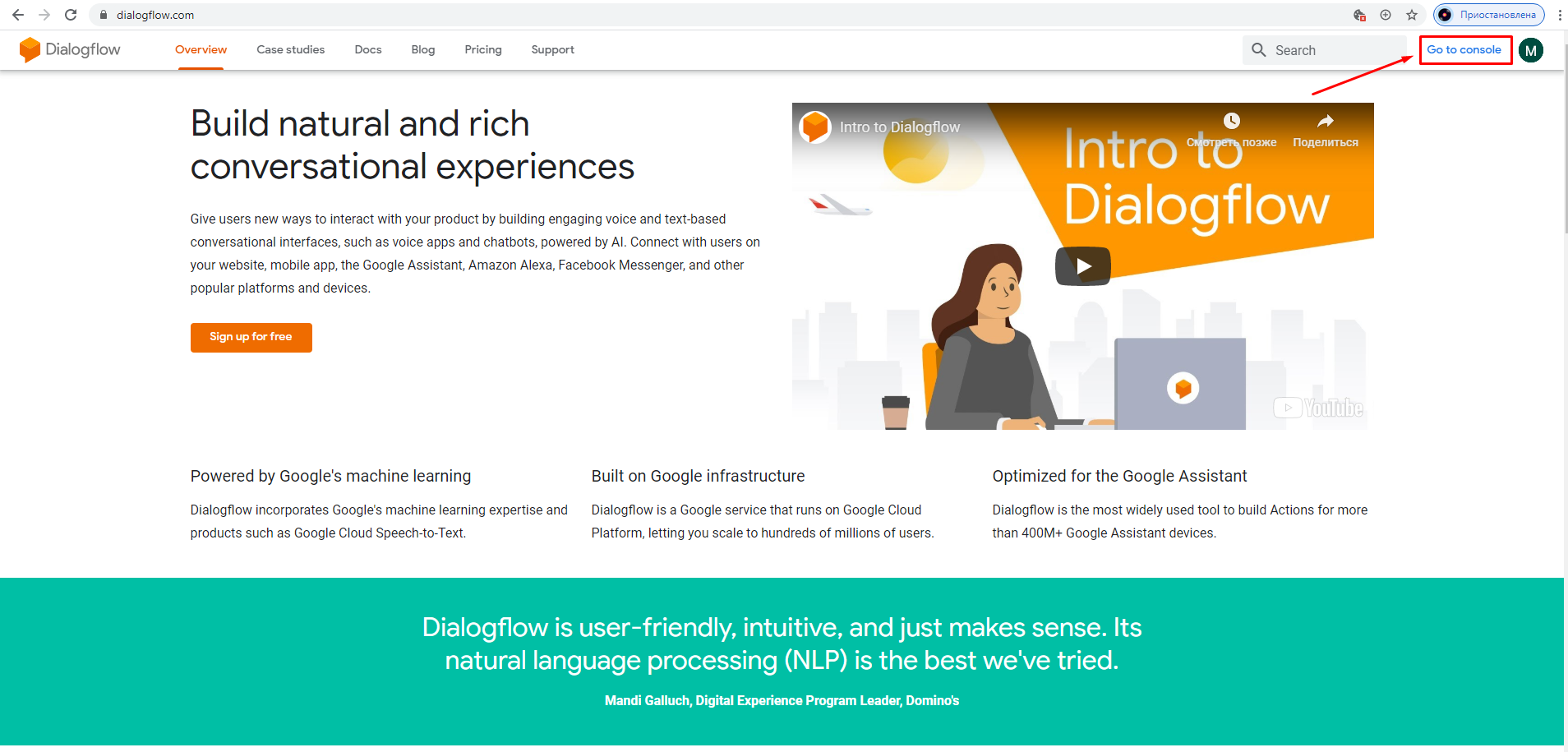Click the browser back arrow
Viewport: 1568px width, 752px height.
tap(18, 15)
